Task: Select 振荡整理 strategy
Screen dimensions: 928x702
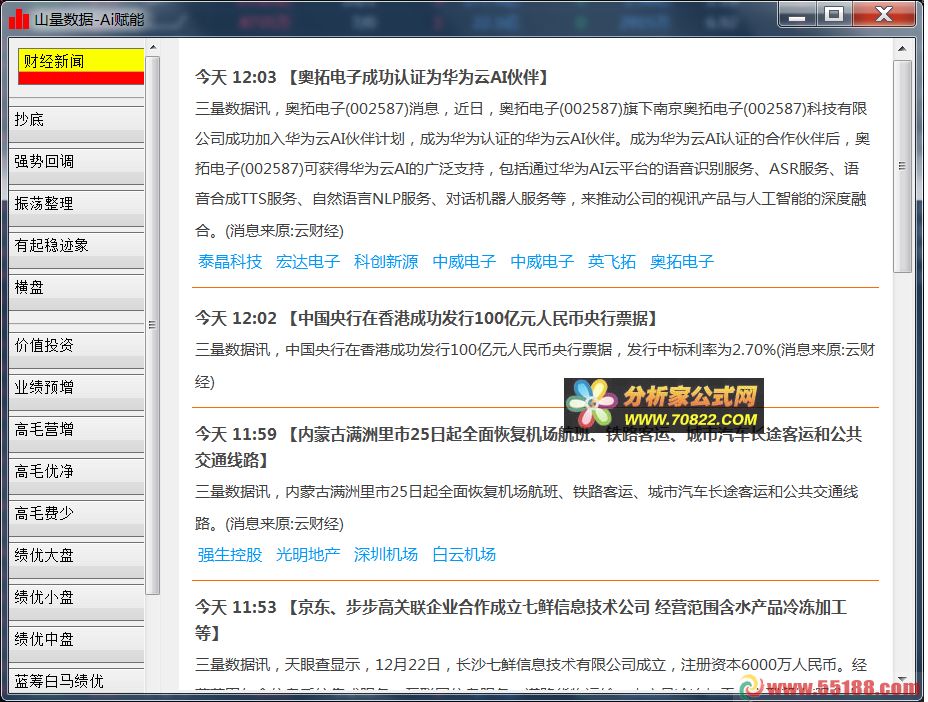Action: coord(76,209)
